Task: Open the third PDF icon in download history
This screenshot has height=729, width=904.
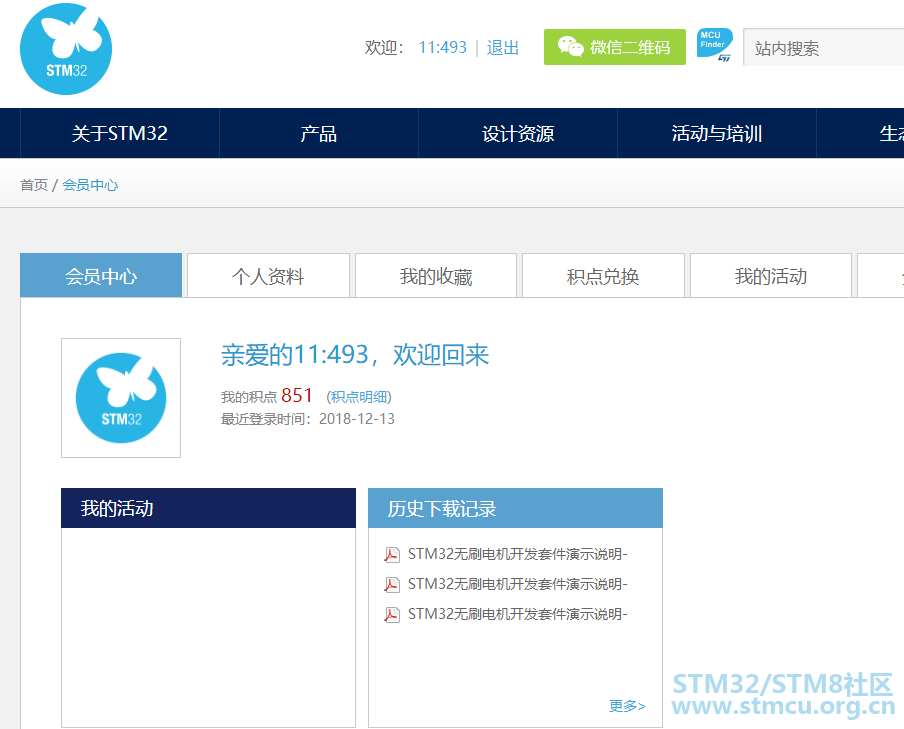Action: 392,615
